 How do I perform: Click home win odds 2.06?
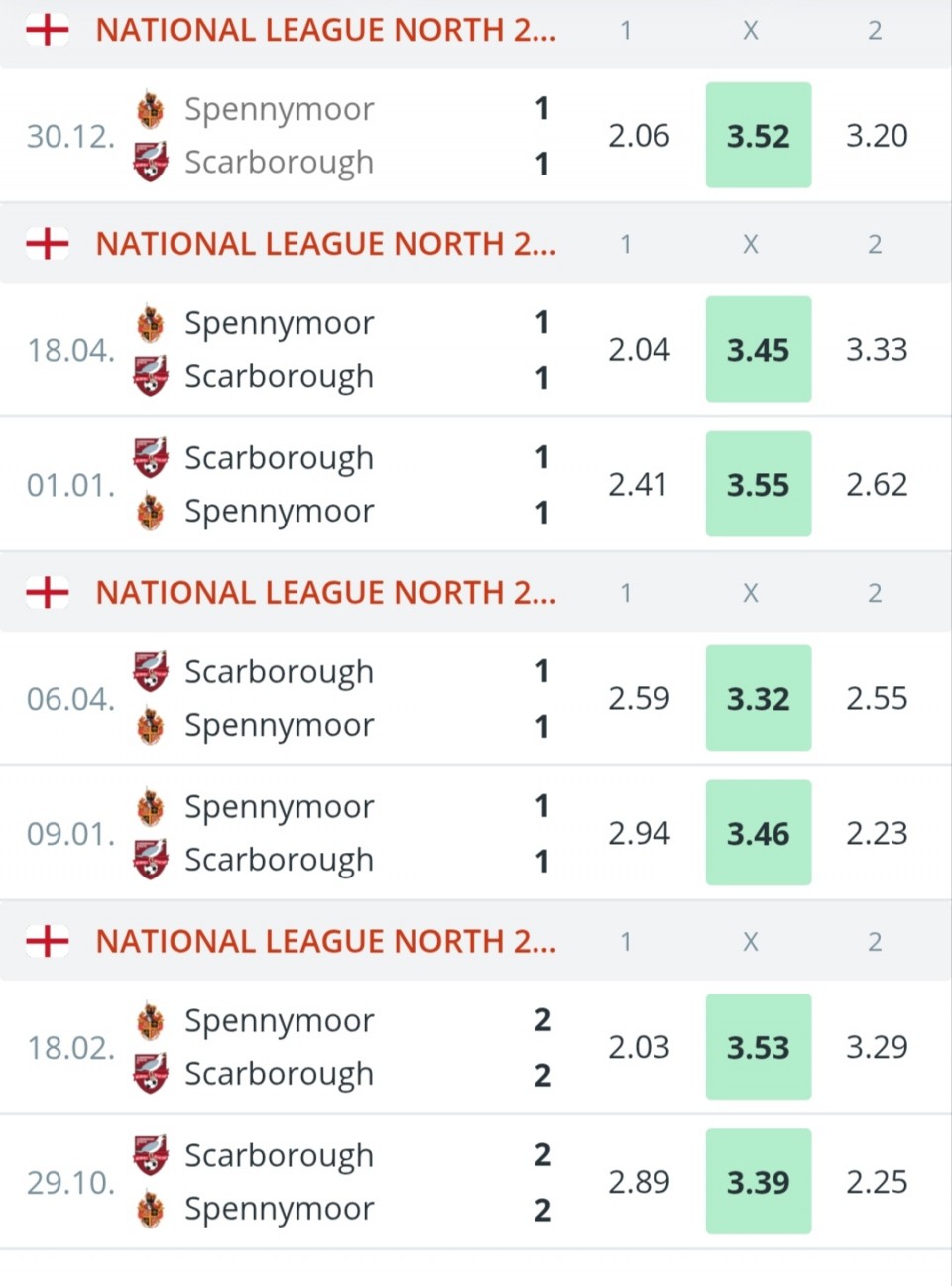pyautogui.click(x=639, y=136)
